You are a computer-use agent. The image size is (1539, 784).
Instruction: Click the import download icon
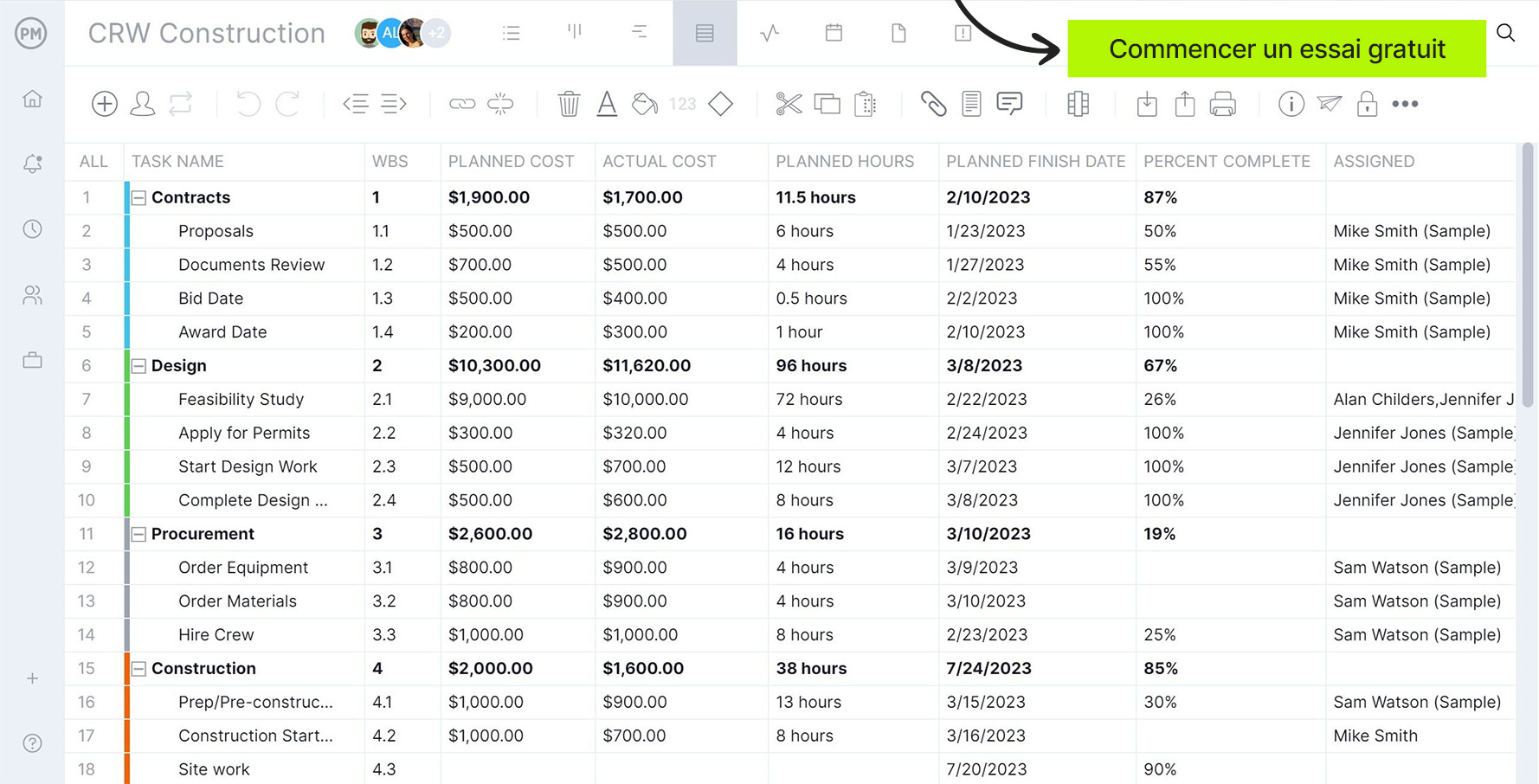pyautogui.click(x=1147, y=104)
